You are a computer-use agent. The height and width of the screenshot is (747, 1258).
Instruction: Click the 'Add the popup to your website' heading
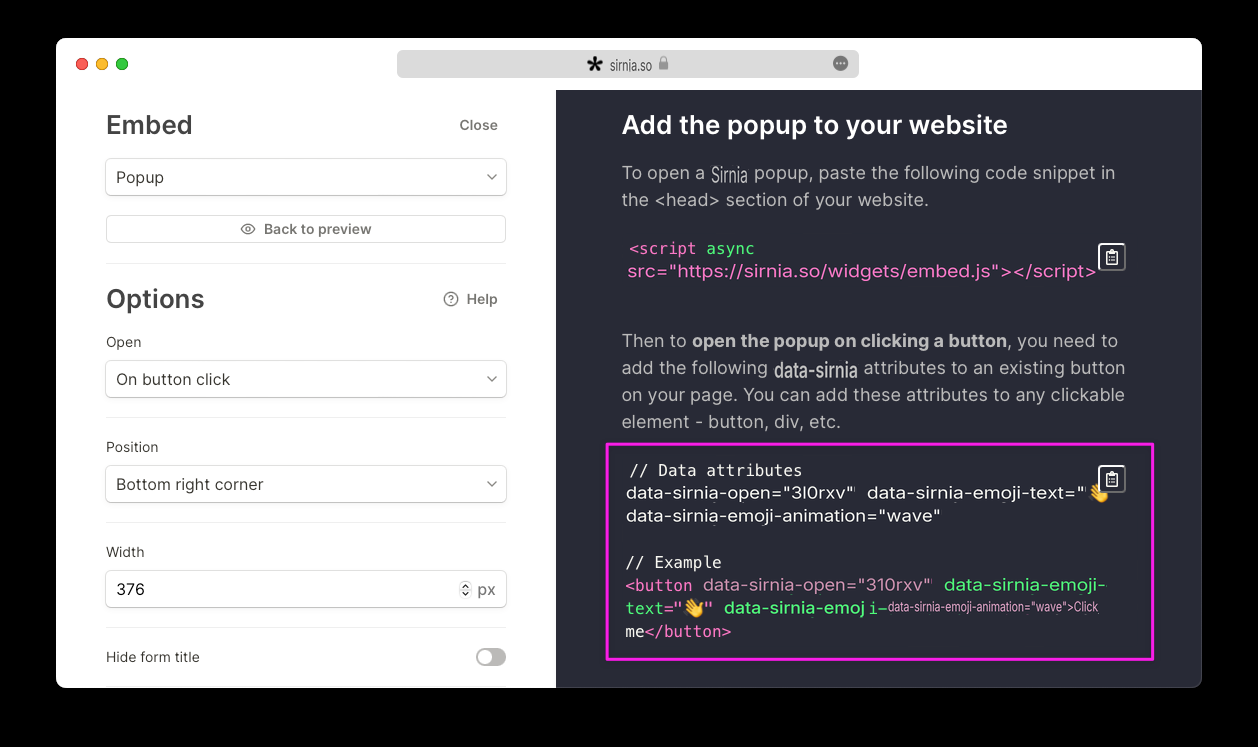click(815, 125)
